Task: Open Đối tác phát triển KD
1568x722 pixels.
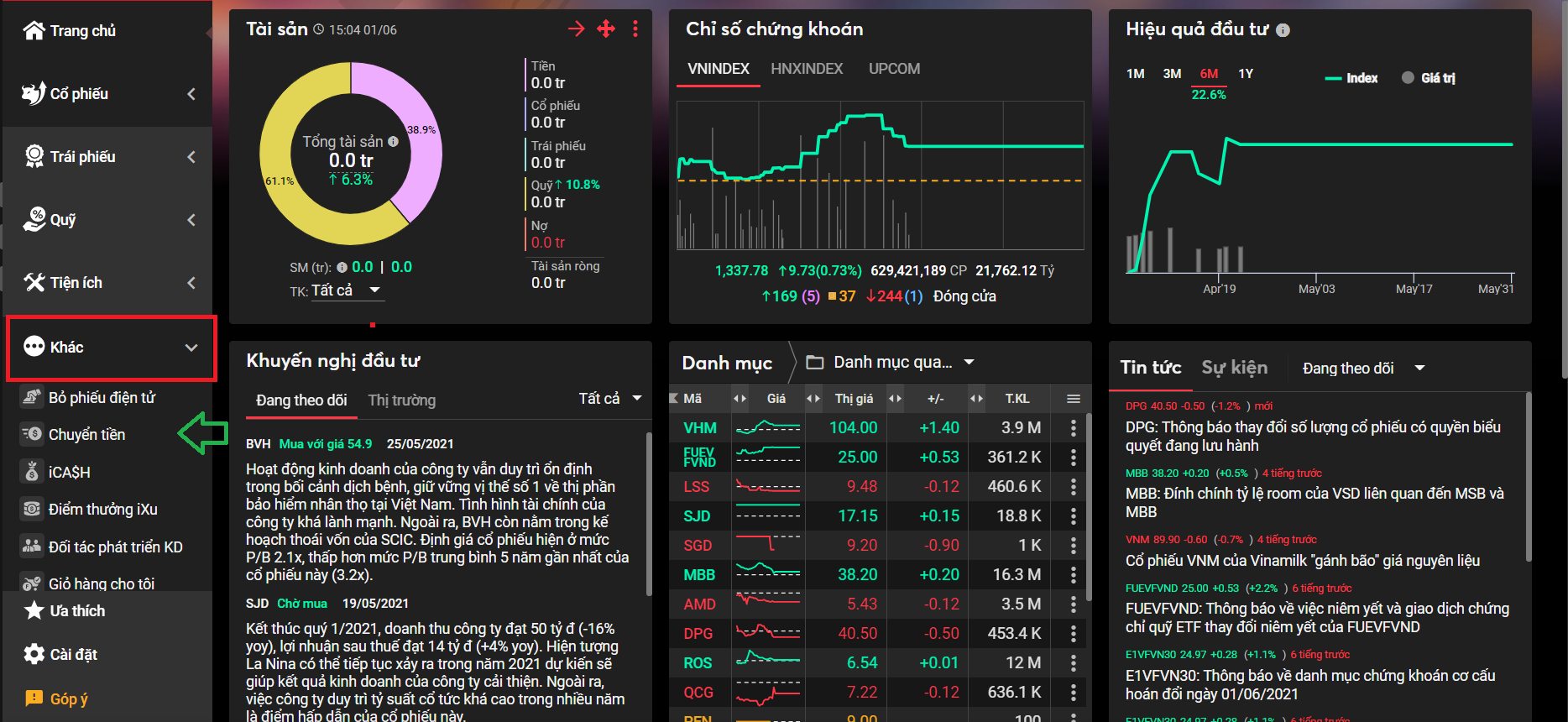Action: click(x=115, y=547)
